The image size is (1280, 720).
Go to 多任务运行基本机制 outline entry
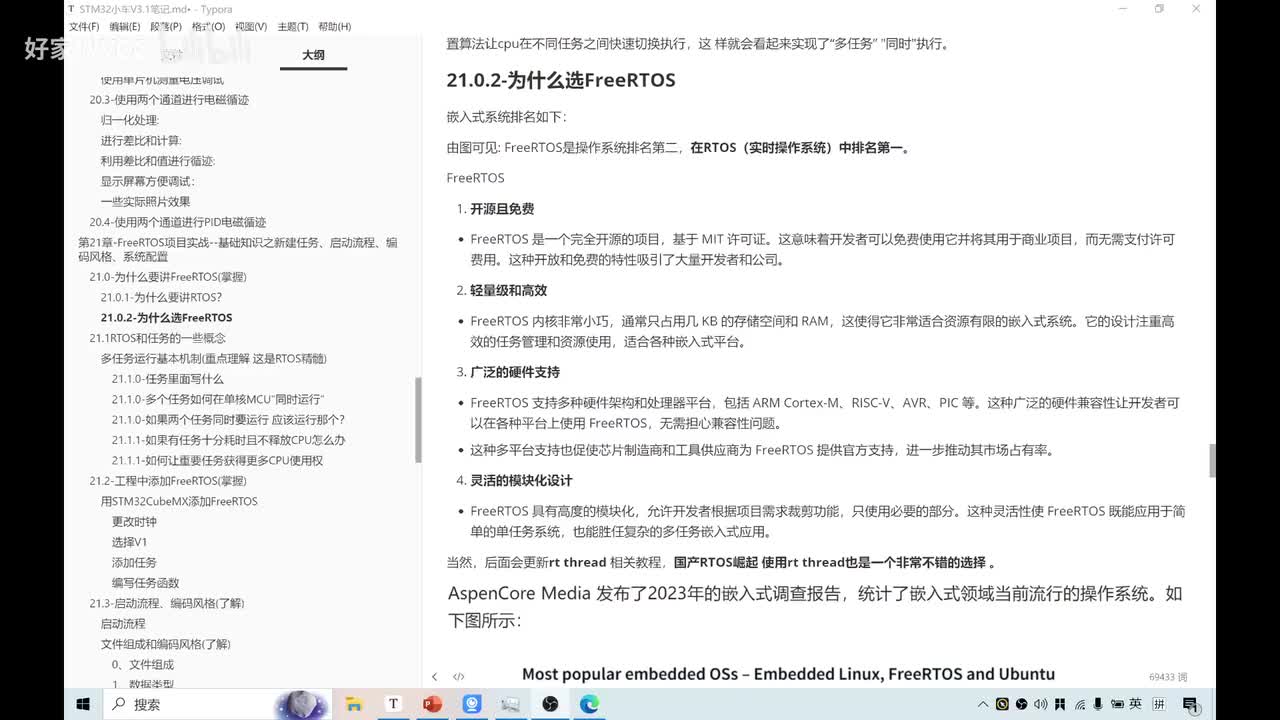[213, 358]
